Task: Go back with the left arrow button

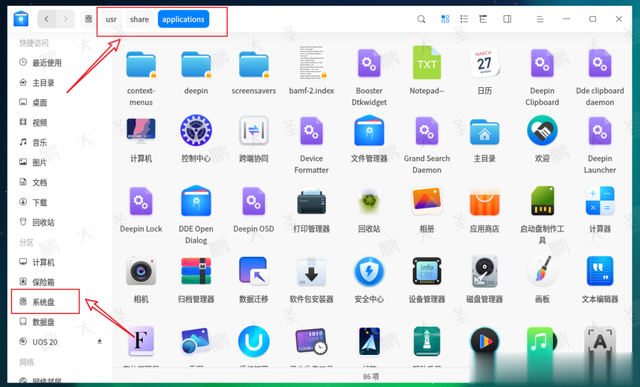Action: coord(47,19)
